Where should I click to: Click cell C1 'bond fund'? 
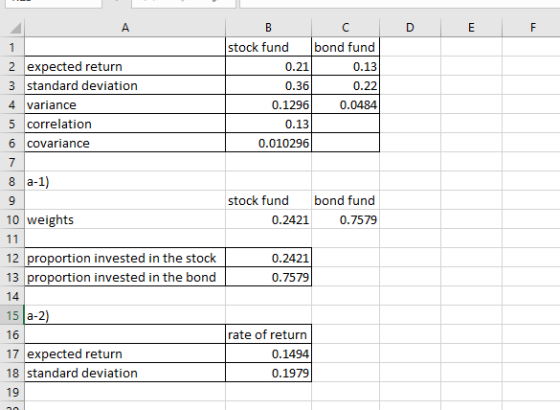coord(345,47)
